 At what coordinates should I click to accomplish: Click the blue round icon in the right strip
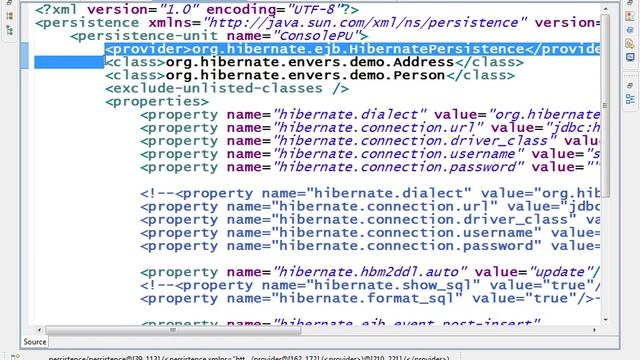pyautogui.click(x=630, y=30)
